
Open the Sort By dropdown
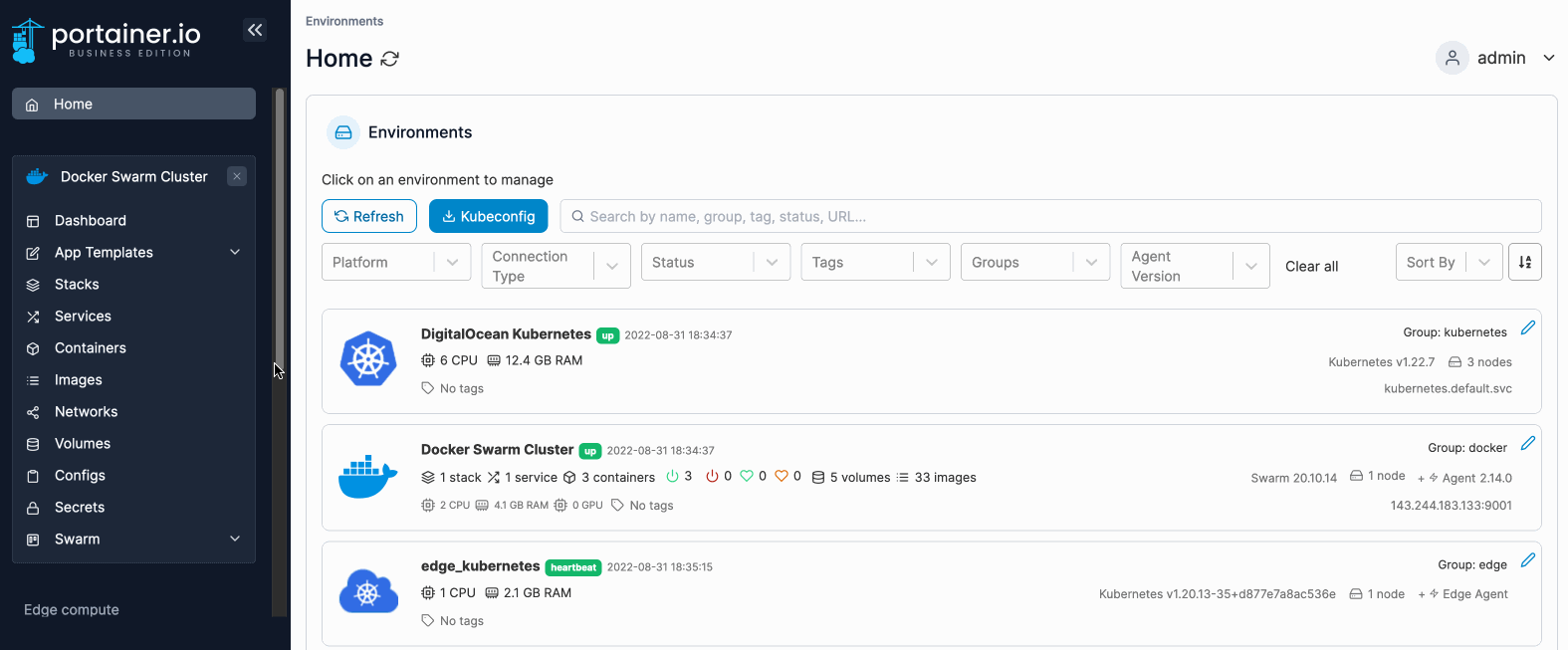pyautogui.click(x=1449, y=262)
